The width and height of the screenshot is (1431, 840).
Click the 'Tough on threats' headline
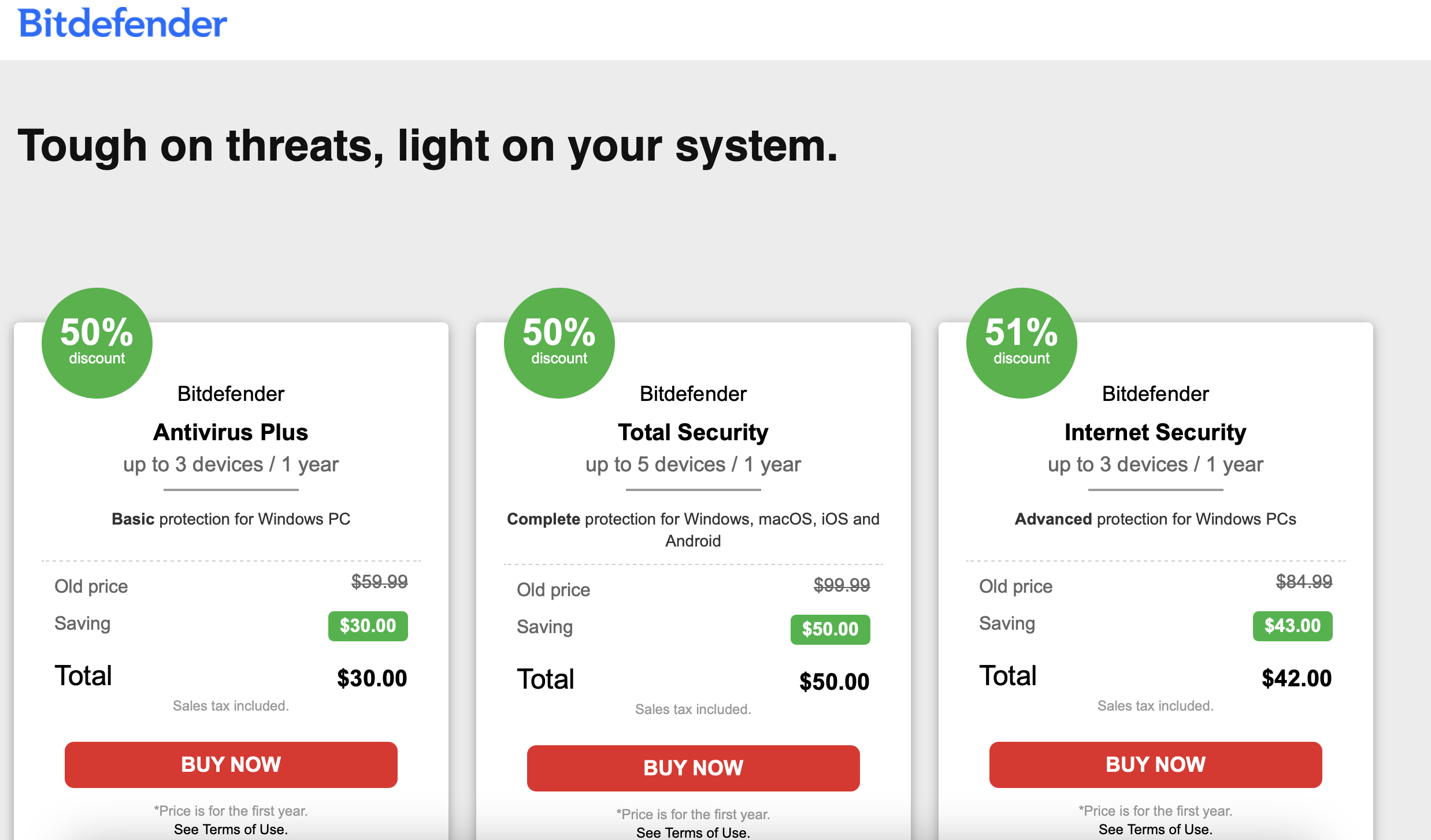coord(428,146)
